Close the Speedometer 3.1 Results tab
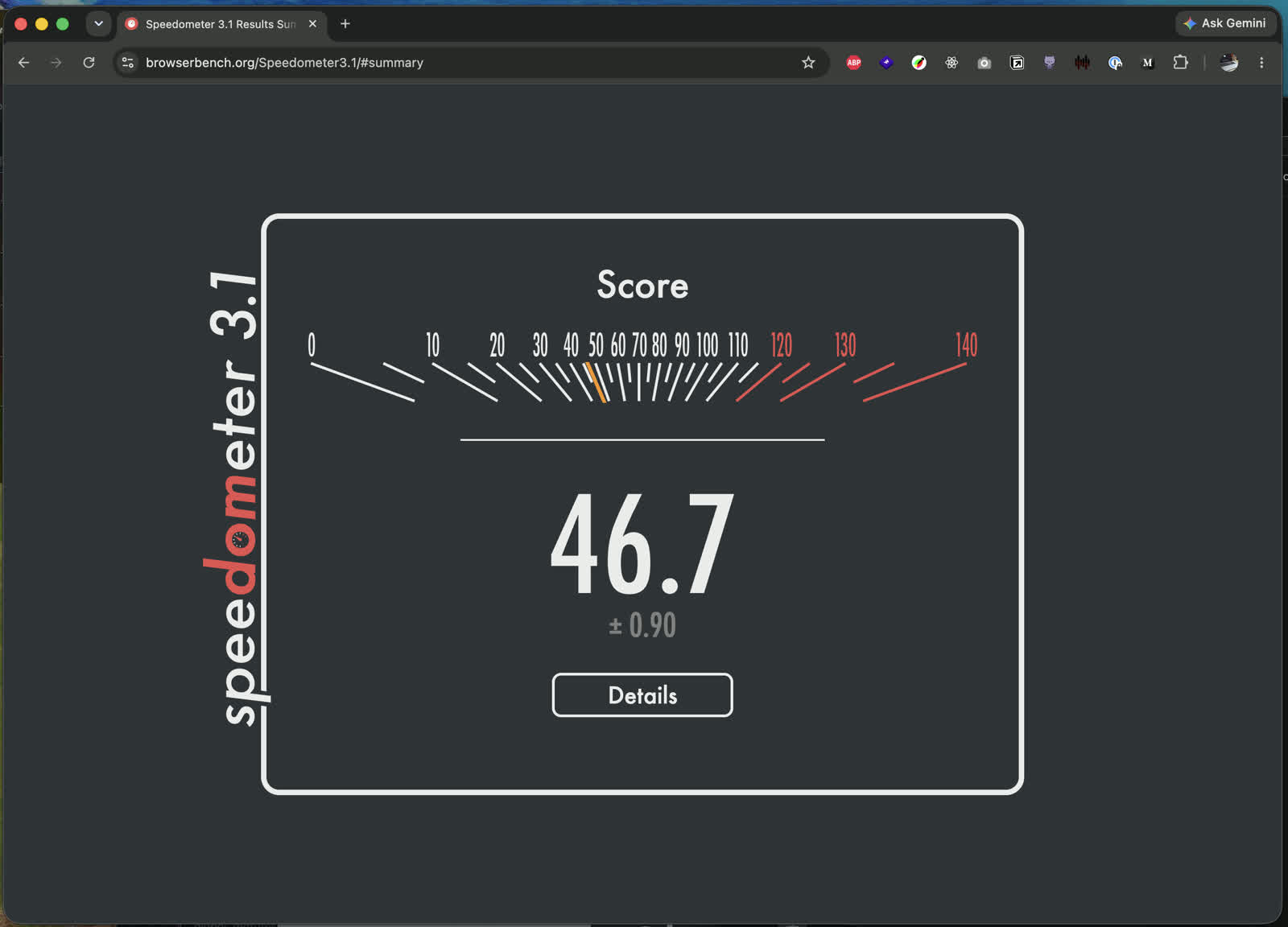Viewport: 1288px width, 927px height. (x=312, y=24)
